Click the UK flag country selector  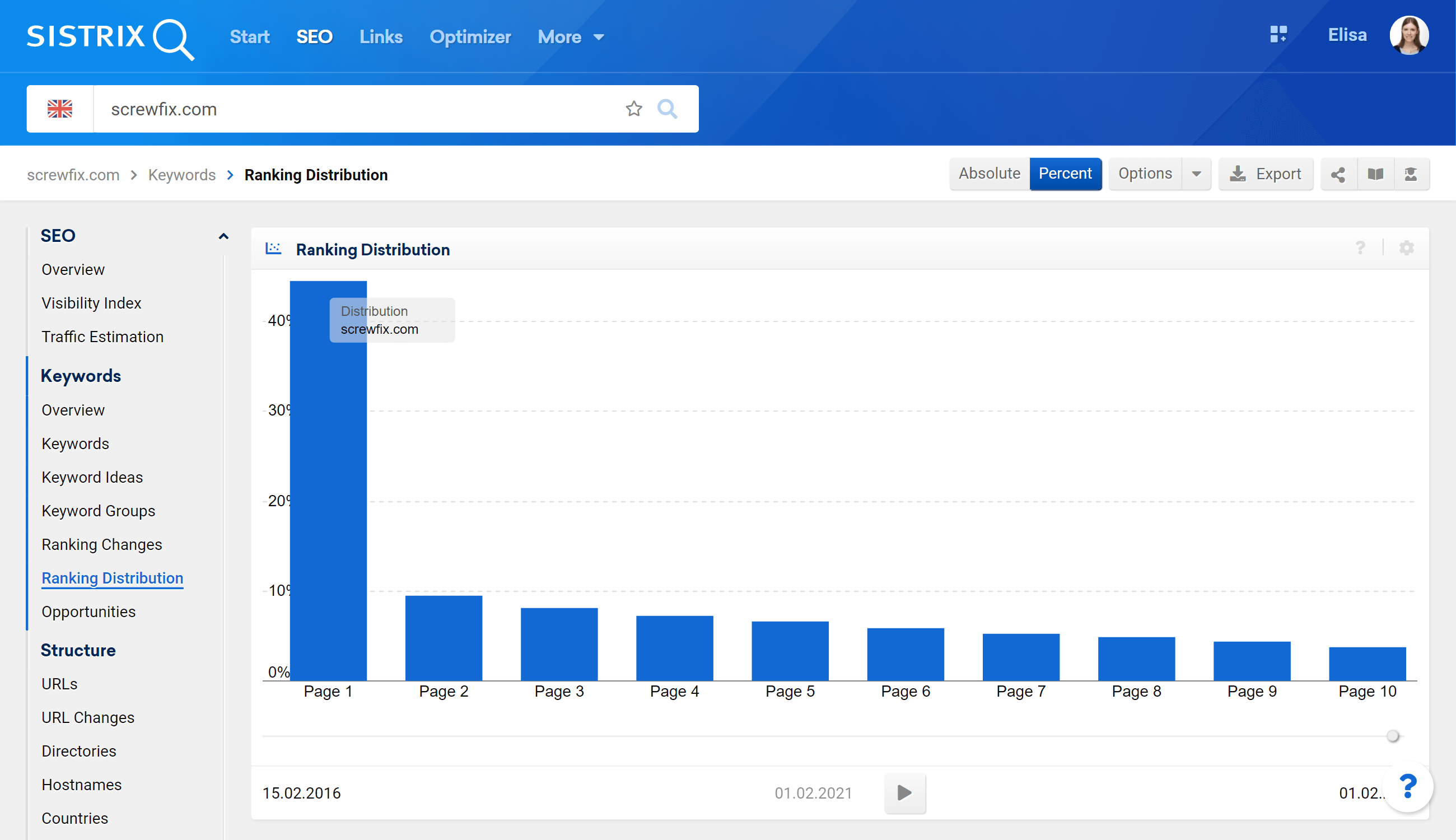click(60, 109)
